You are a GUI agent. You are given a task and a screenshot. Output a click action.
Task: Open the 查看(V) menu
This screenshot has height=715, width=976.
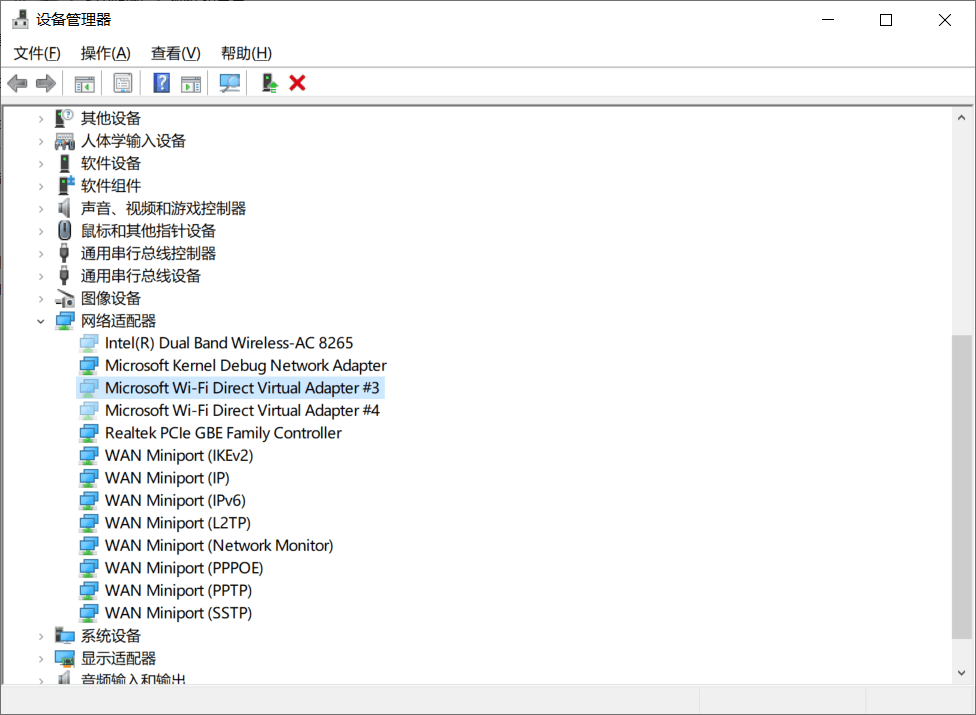pos(176,54)
